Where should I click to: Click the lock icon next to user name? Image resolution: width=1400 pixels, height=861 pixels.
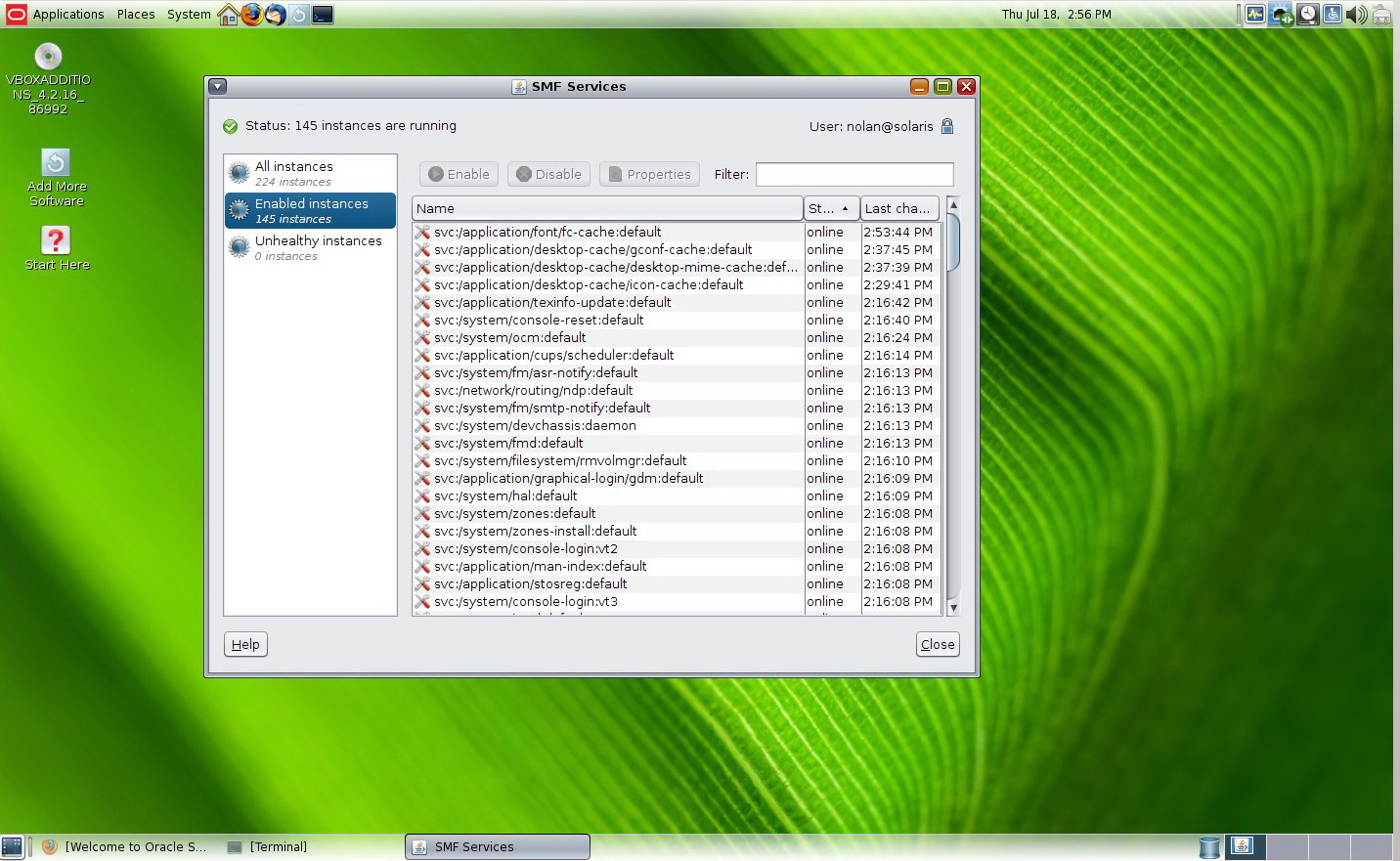click(947, 126)
